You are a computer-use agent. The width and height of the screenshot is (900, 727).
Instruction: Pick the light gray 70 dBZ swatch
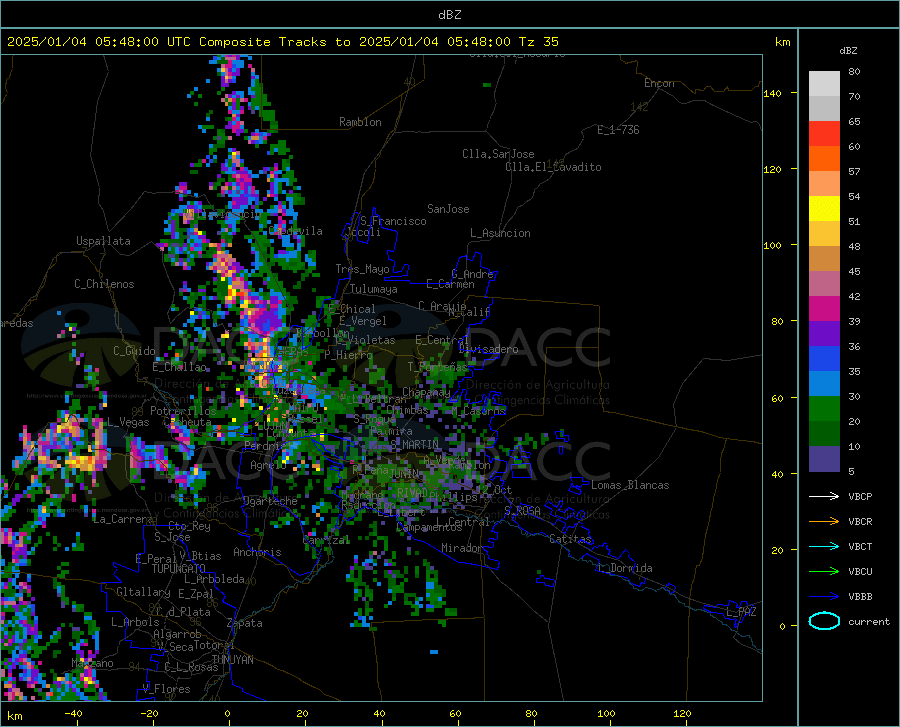click(824, 84)
